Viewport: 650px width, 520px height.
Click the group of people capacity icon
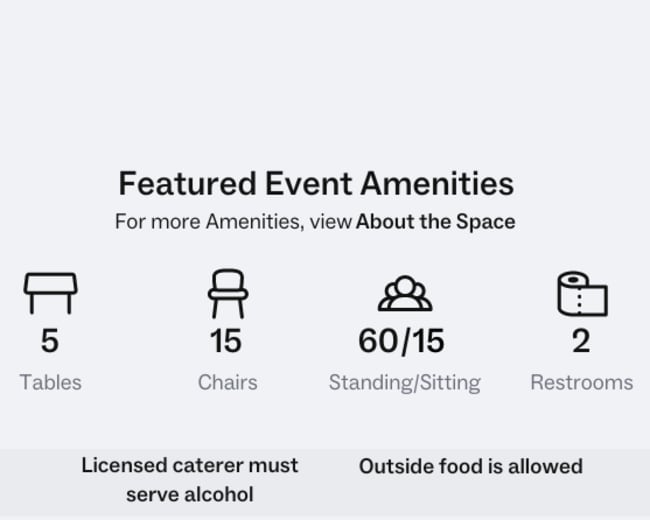[x=405, y=294]
